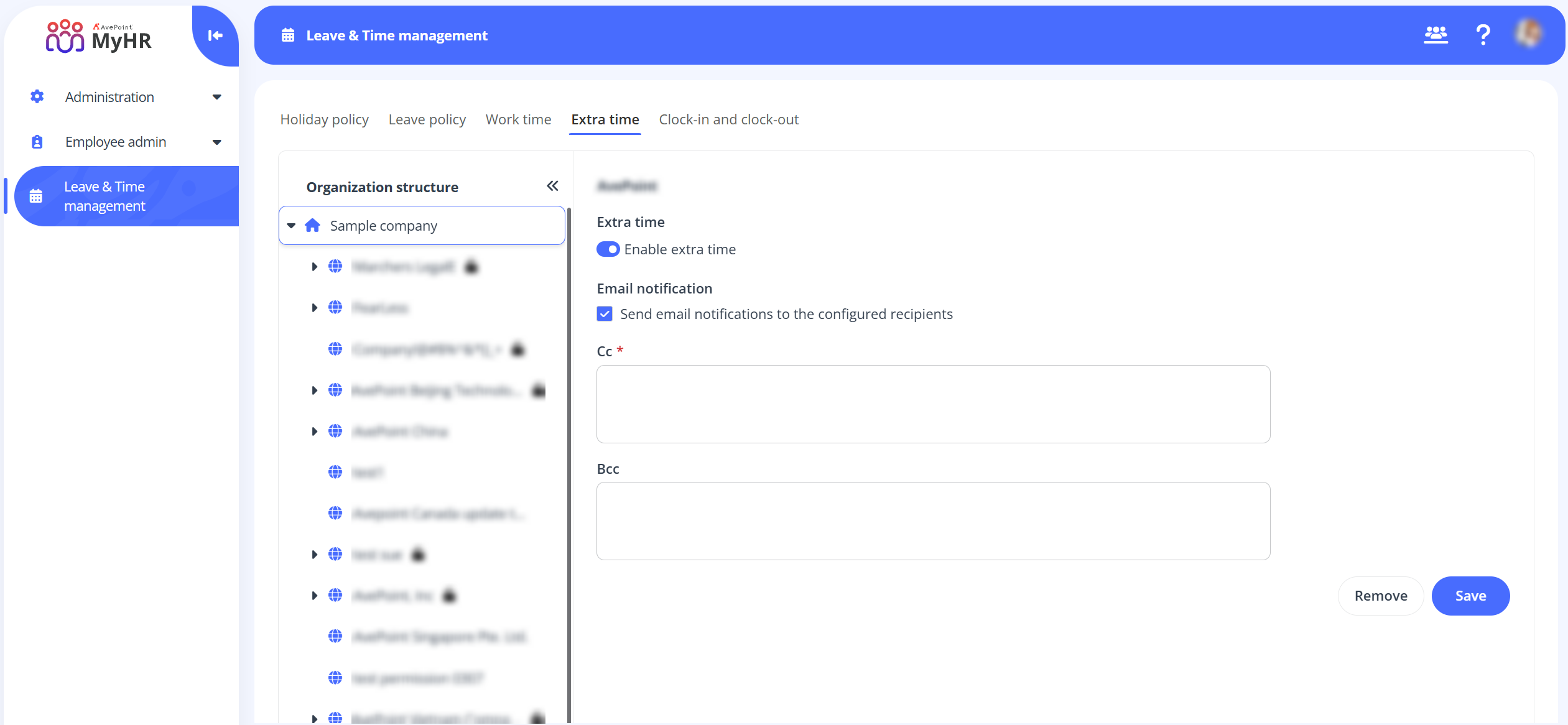Viewport: 1568px width, 725px height.
Task: Click into the Bcc recipients field
Action: [x=933, y=521]
